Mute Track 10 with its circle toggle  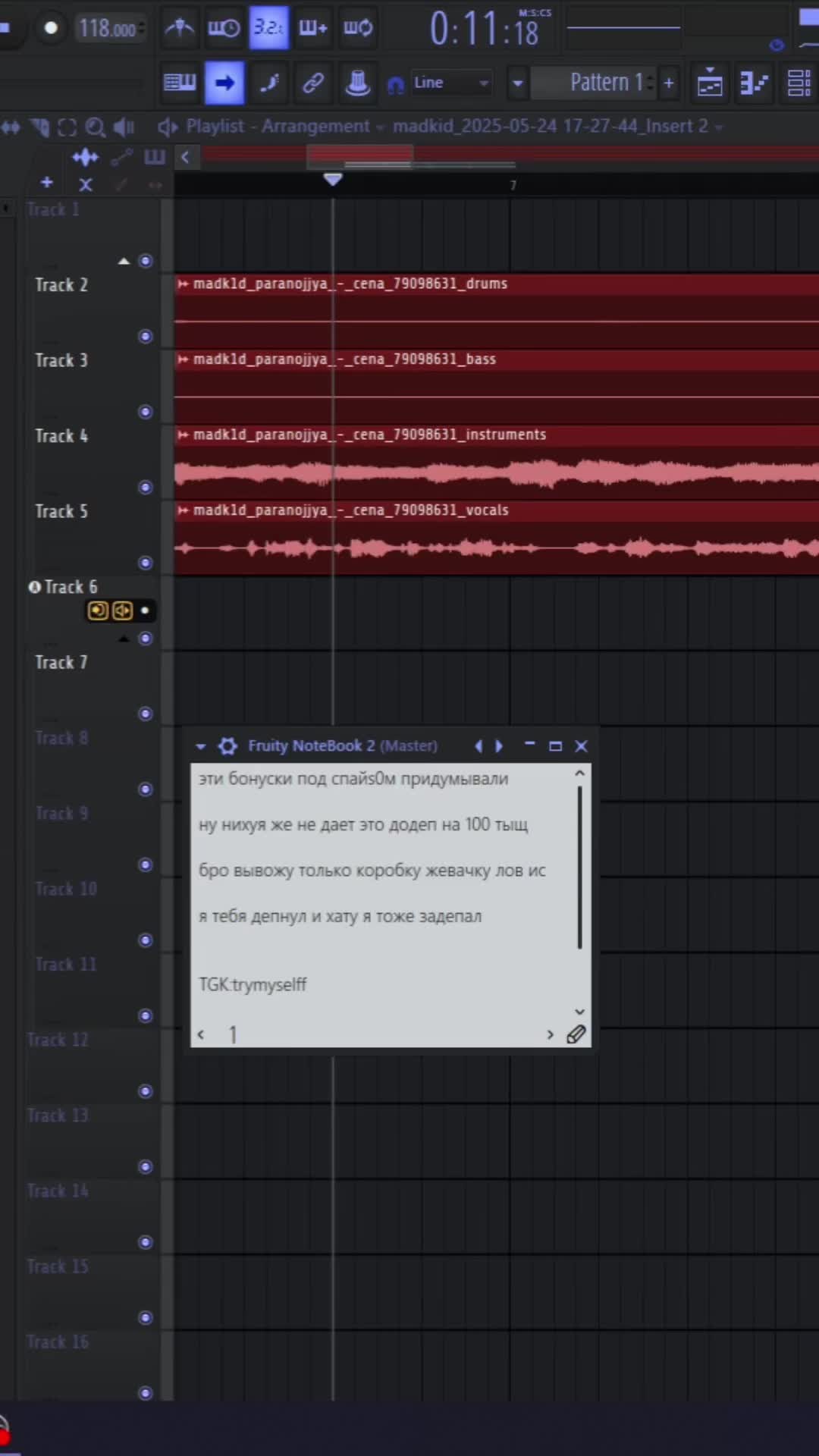pyautogui.click(x=146, y=940)
